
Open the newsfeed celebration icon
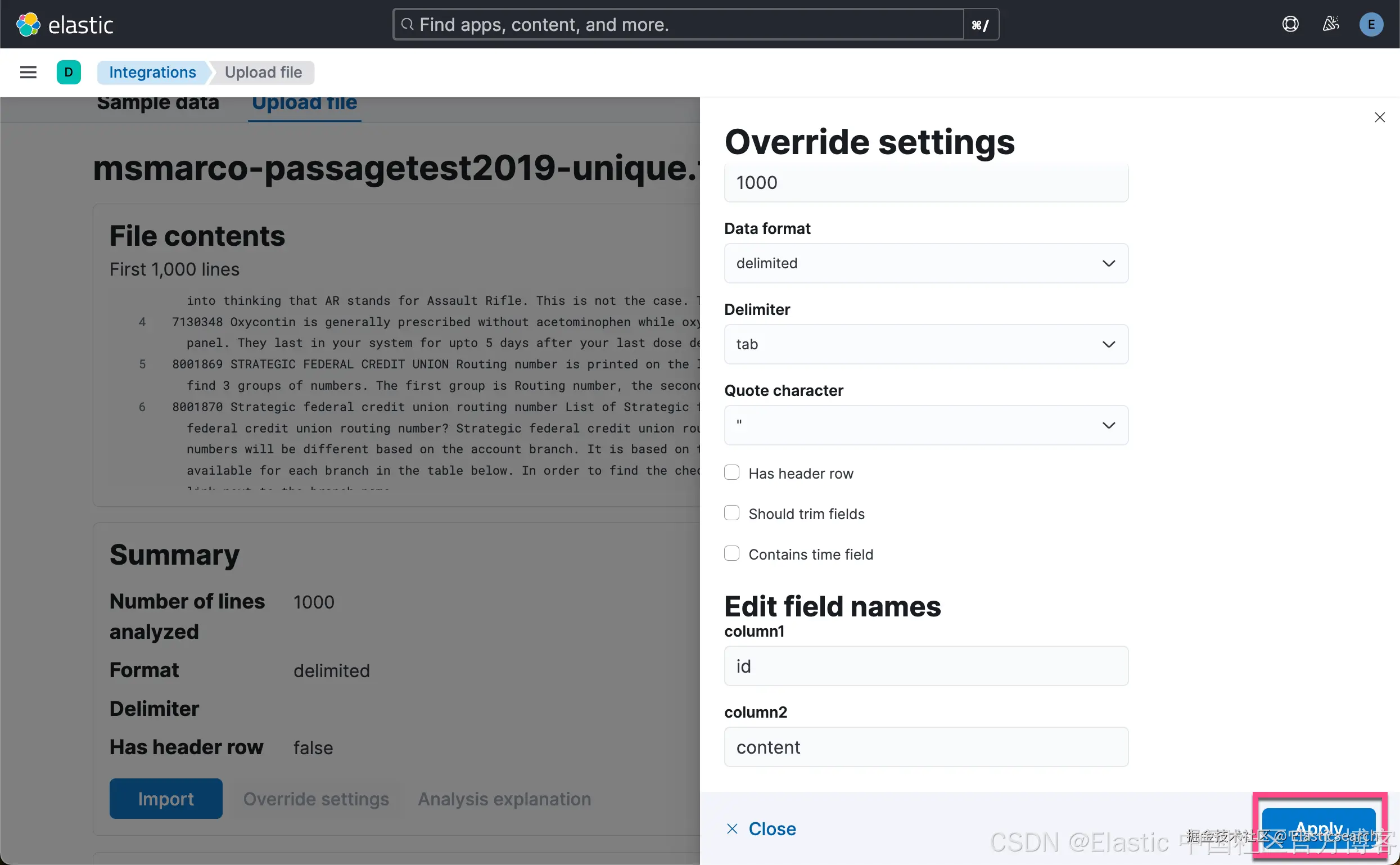[1331, 25]
